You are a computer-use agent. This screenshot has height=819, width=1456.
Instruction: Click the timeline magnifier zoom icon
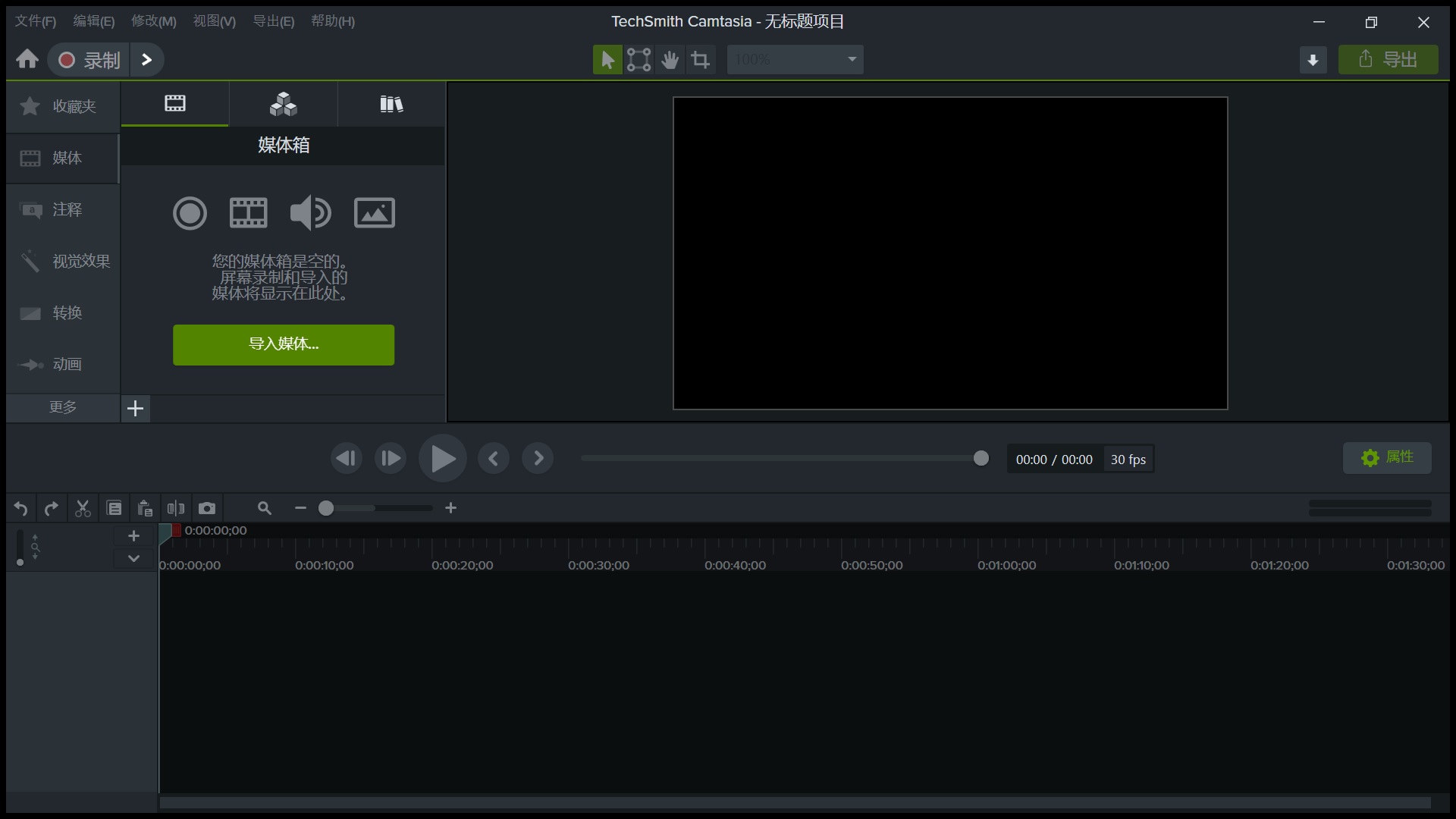point(265,508)
